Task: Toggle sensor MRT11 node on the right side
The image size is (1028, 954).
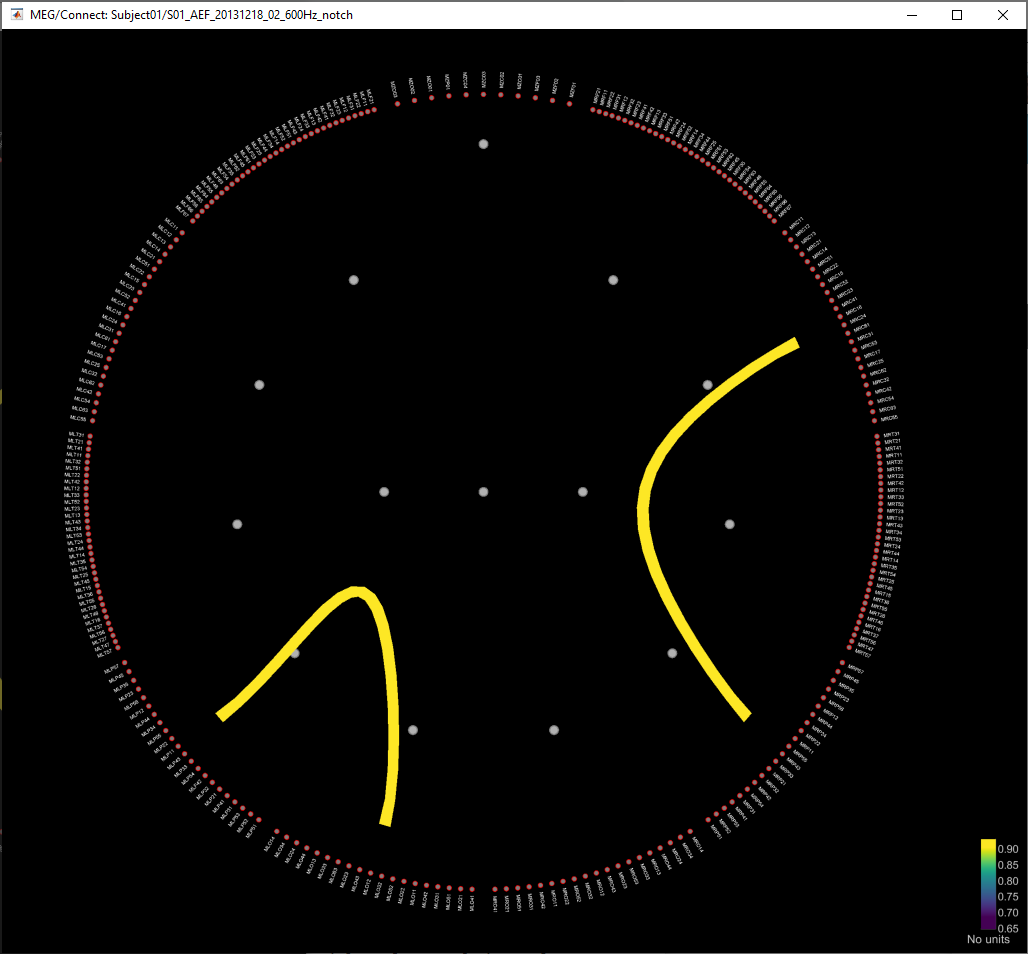Action: [878, 455]
